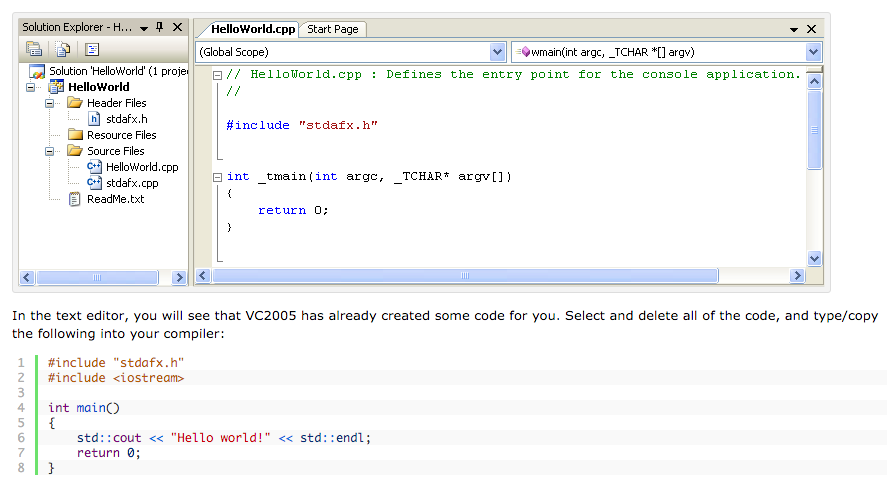This screenshot has height=489, width=893.
Task: Select the bold HelloWorld project label
Action: point(99,87)
